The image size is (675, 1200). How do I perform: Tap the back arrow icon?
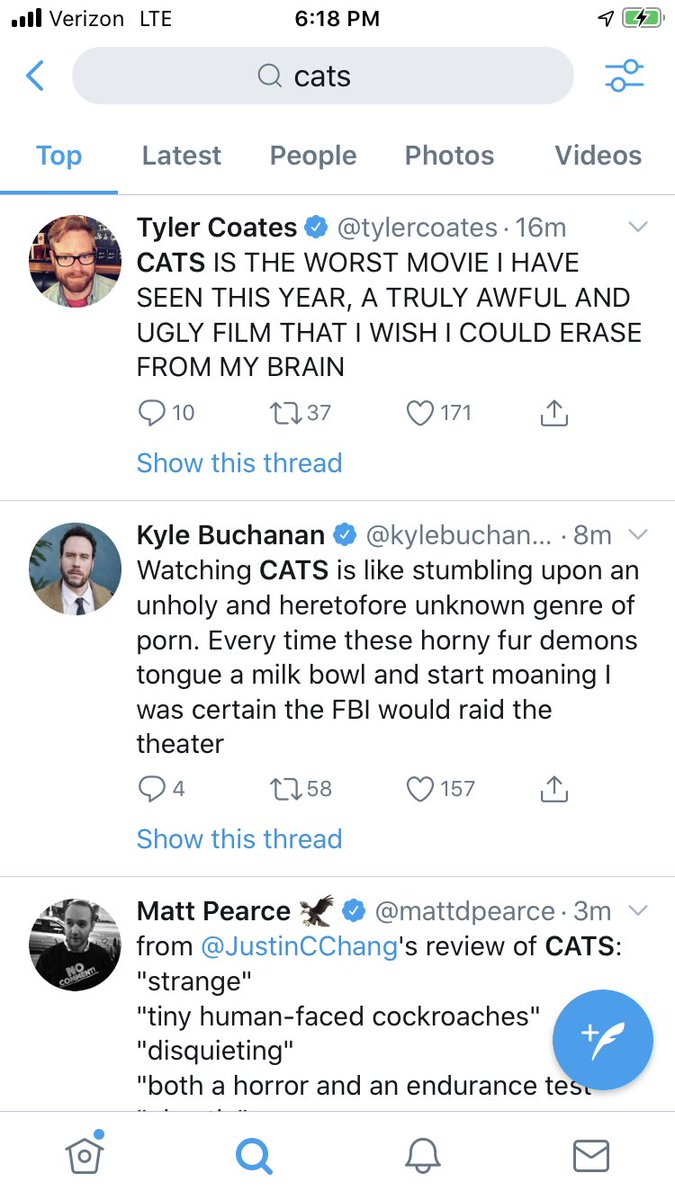pos(36,76)
